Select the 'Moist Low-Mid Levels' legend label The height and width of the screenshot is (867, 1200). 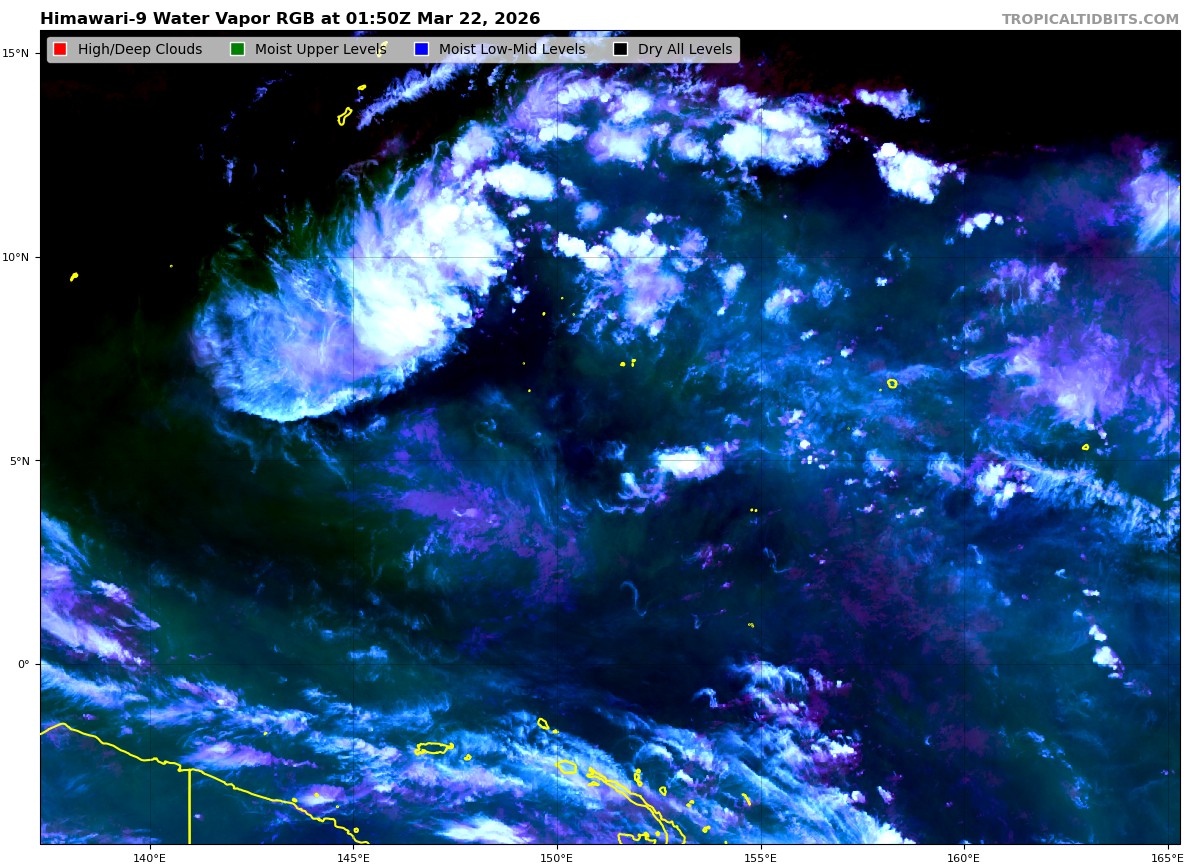point(512,50)
